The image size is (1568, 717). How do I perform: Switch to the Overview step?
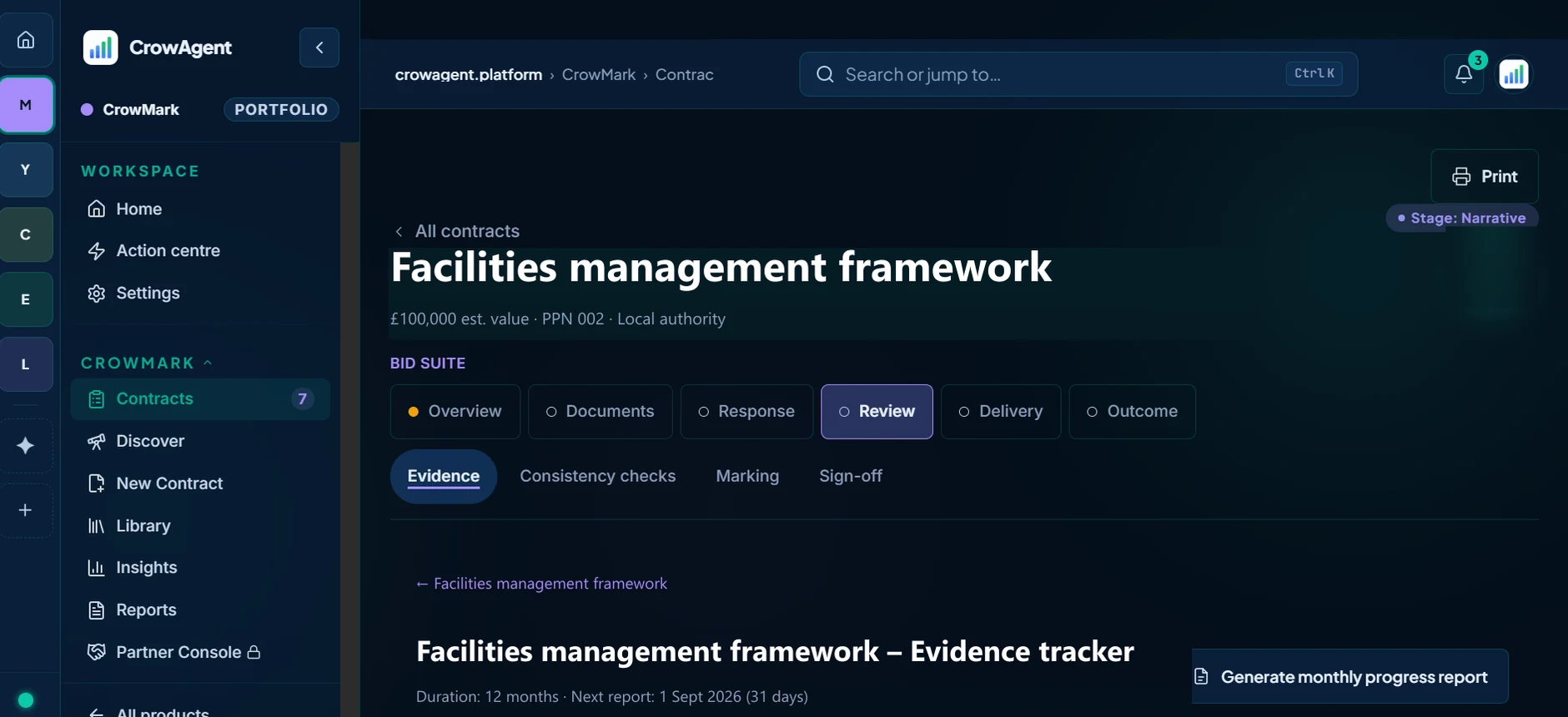[x=455, y=412]
